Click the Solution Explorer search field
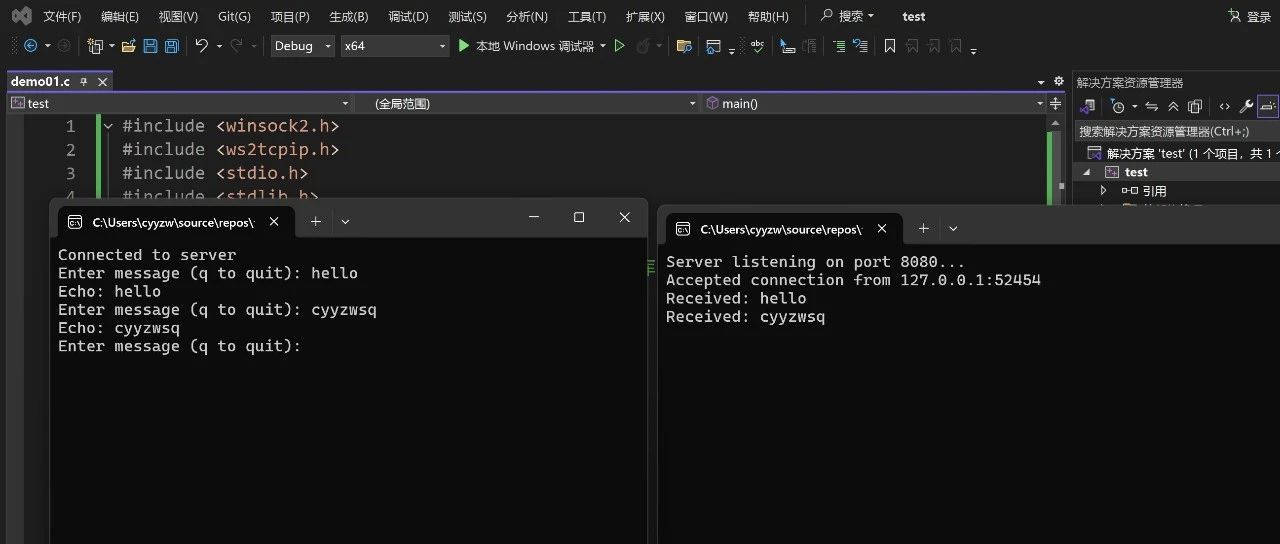1280x544 pixels. (x=1177, y=131)
